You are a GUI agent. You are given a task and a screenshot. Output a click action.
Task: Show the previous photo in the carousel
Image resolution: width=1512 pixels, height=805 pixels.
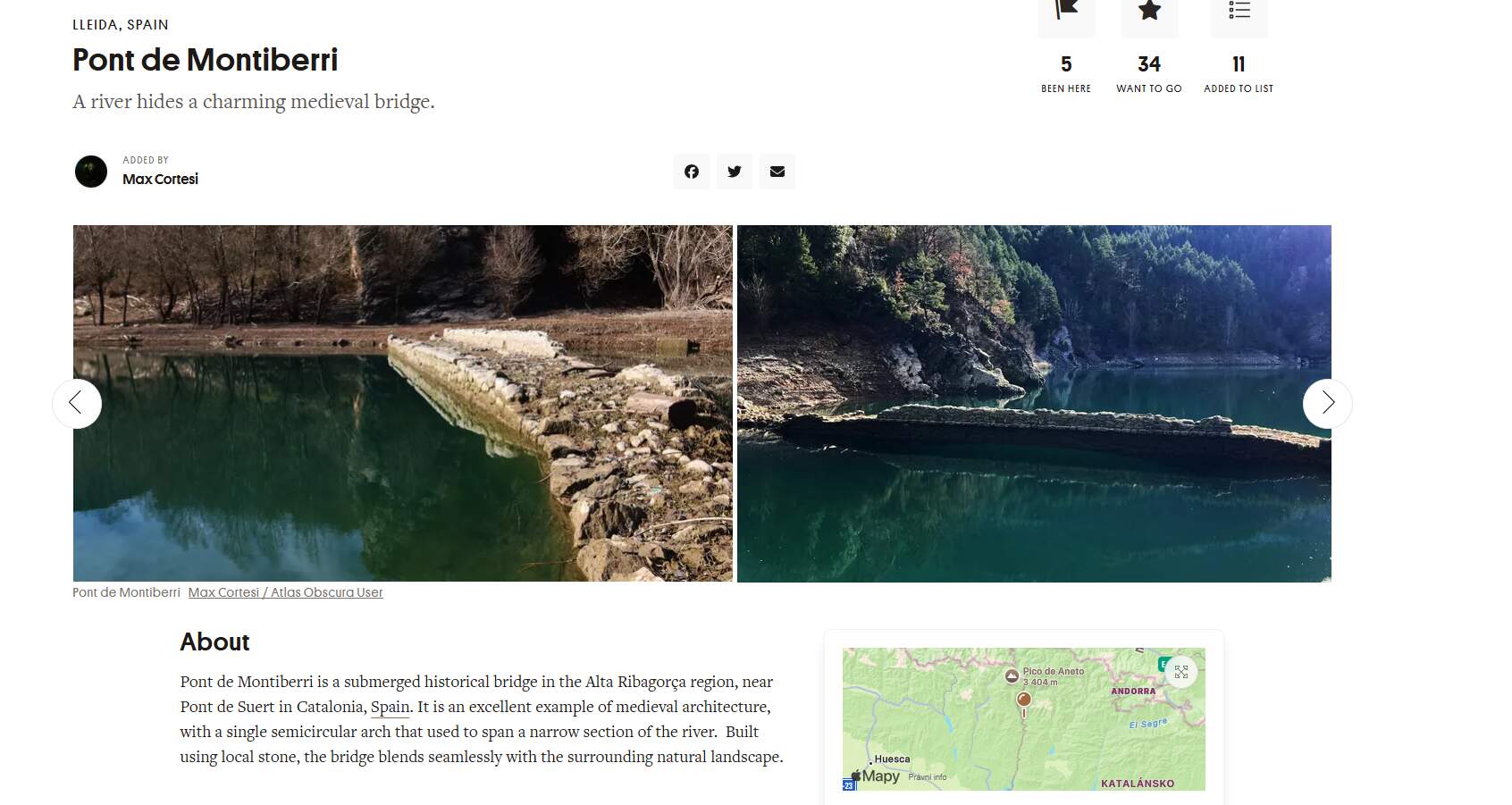point(77,404)
